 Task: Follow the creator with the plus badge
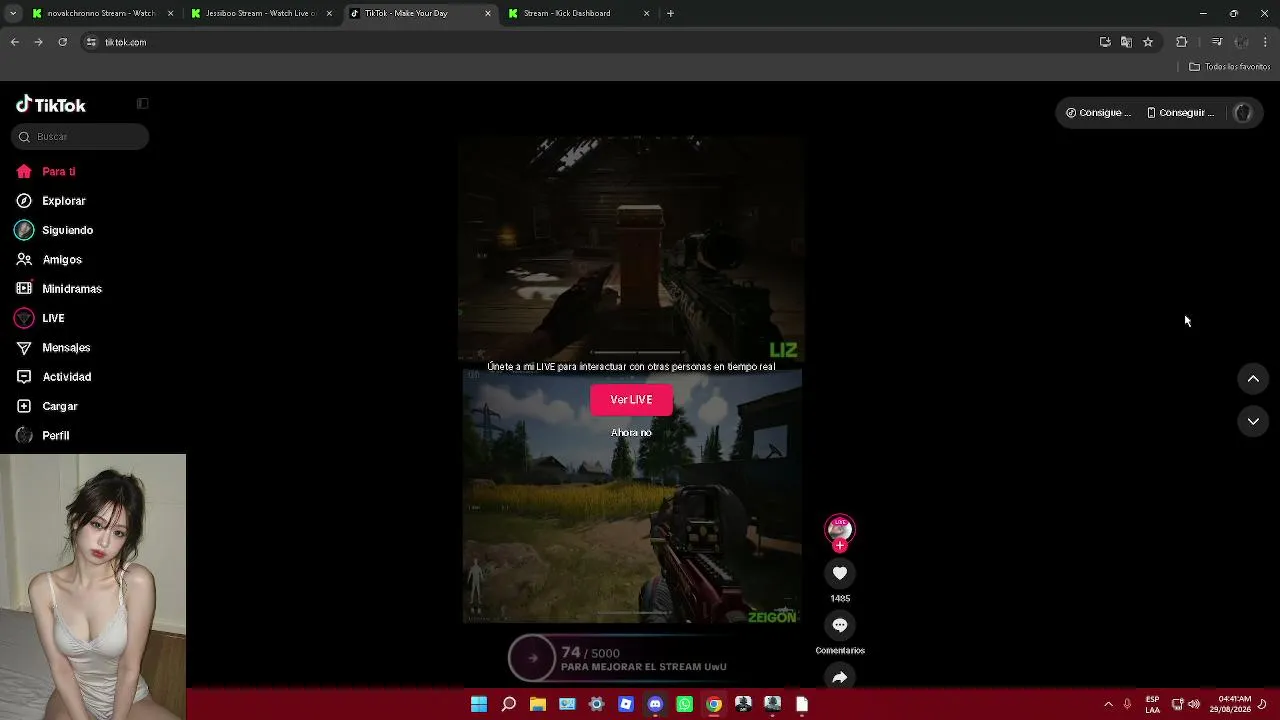tap(840, 545)
